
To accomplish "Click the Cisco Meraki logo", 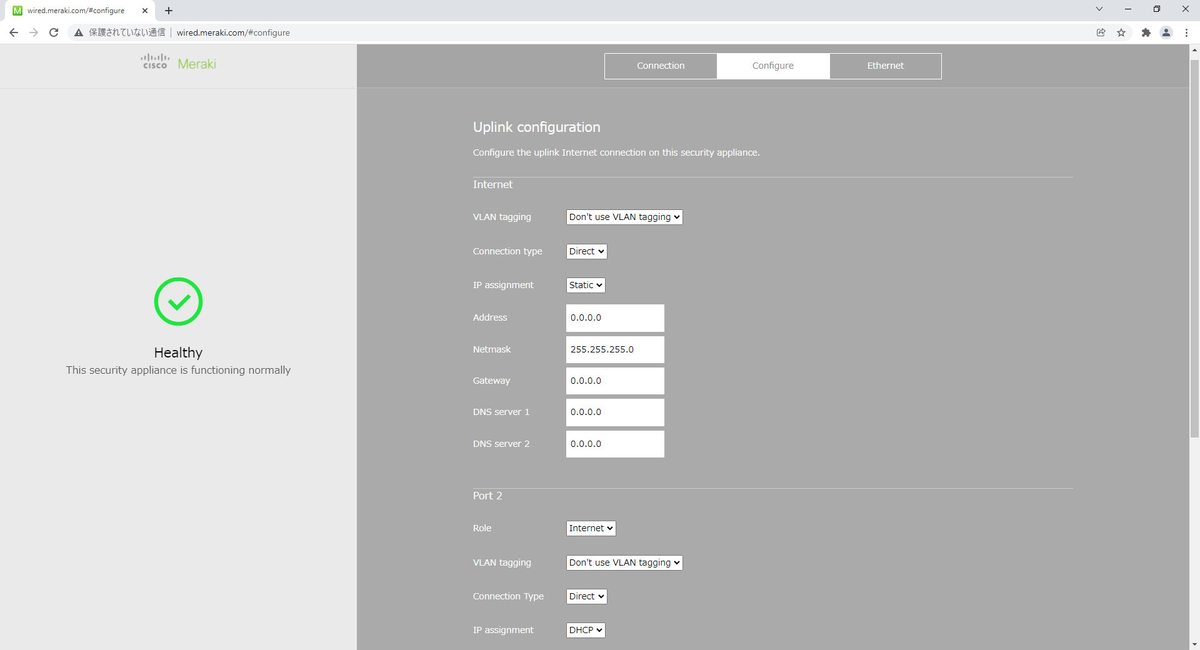I will click(x=177, y=63).
